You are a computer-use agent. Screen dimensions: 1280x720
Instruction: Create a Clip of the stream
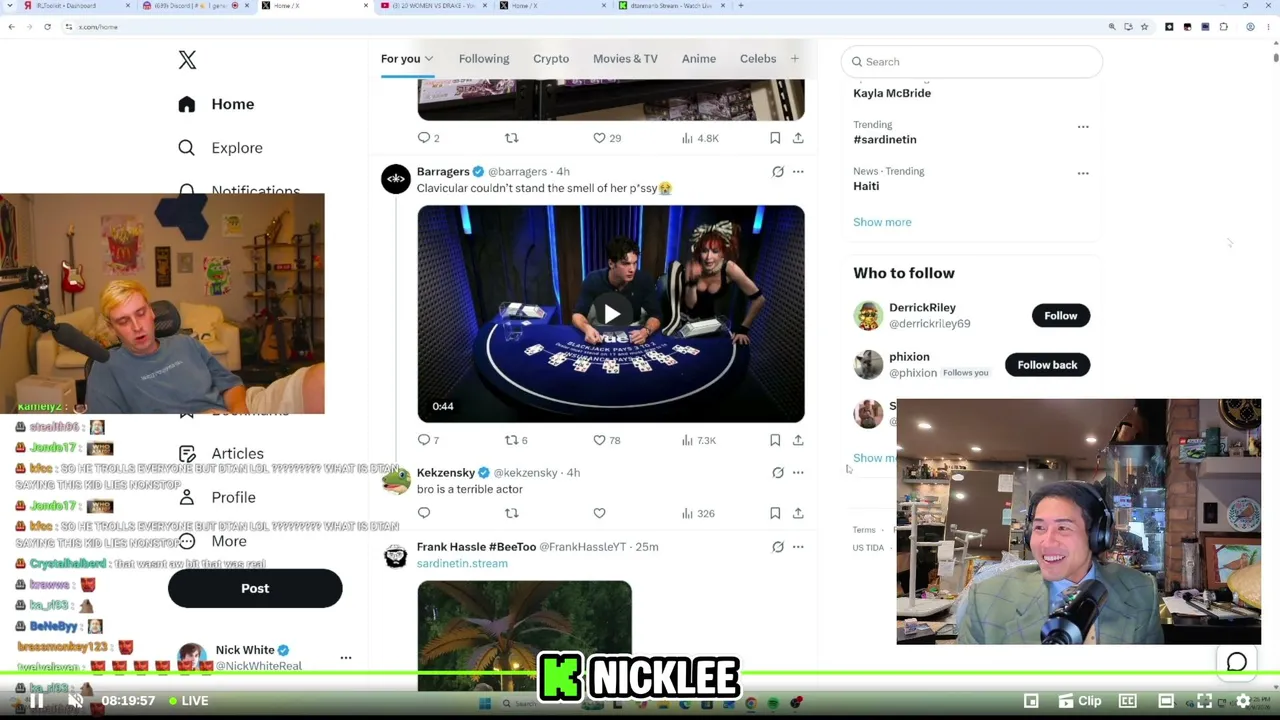click(x=1080, y=701)
